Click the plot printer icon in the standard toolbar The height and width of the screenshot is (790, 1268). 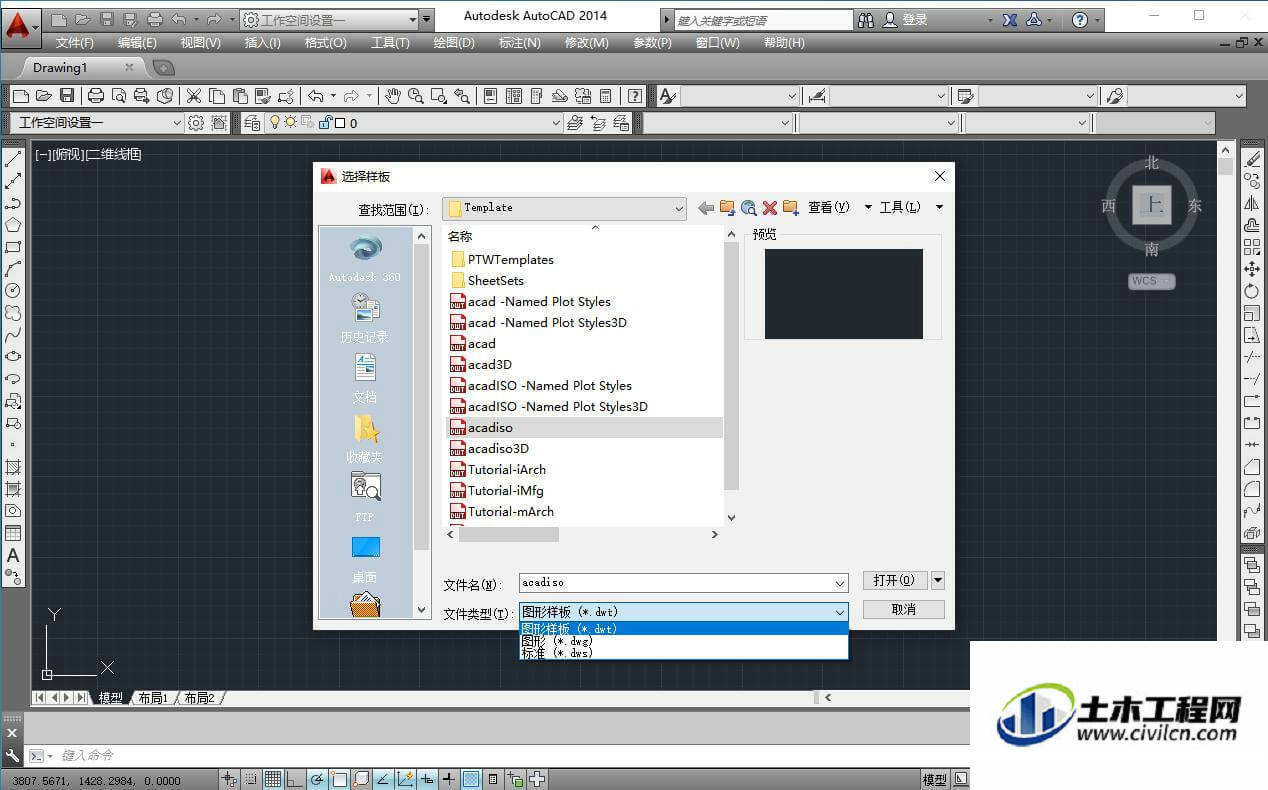(96, 96)
